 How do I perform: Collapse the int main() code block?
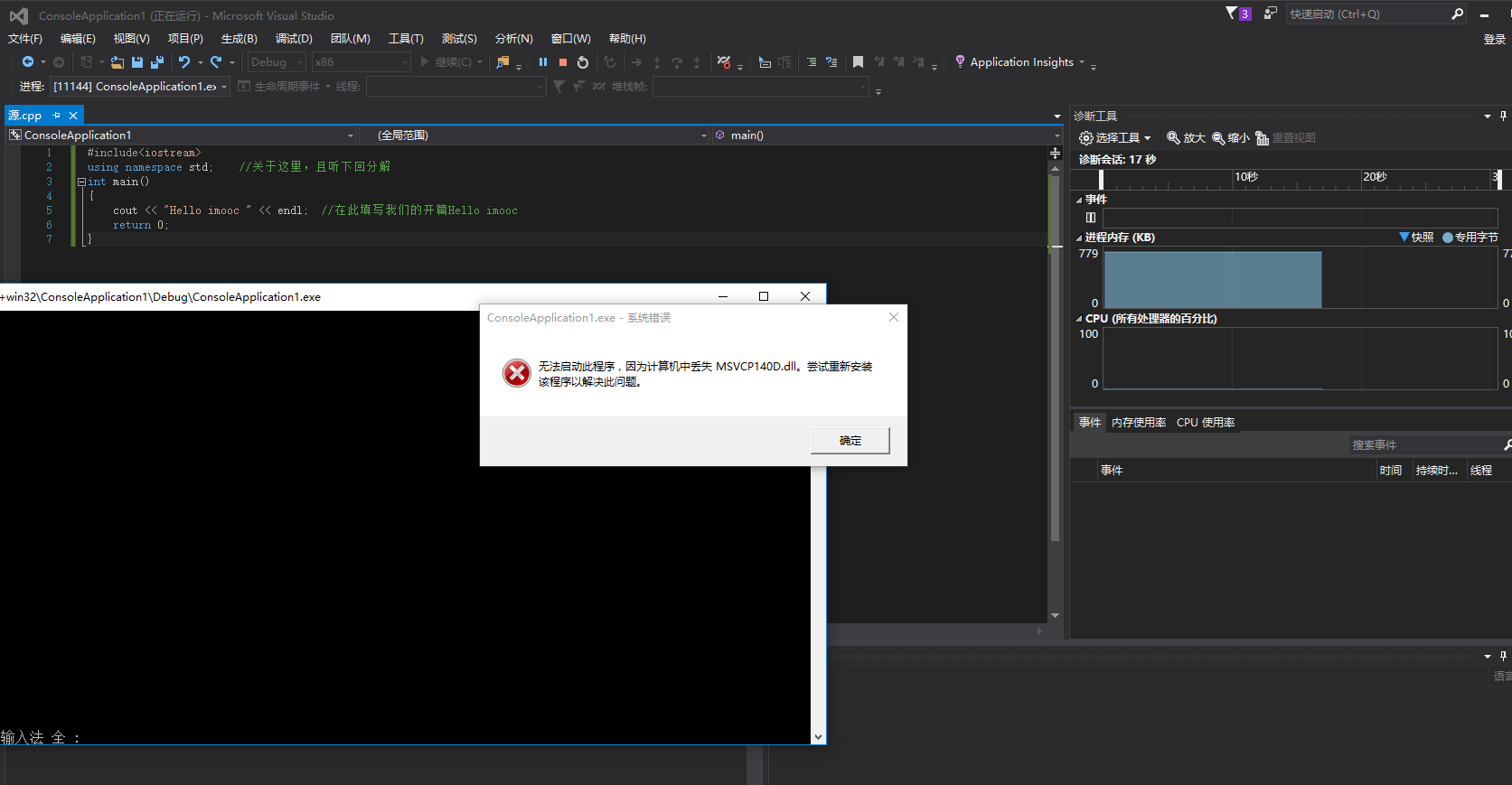coord(81,182)
